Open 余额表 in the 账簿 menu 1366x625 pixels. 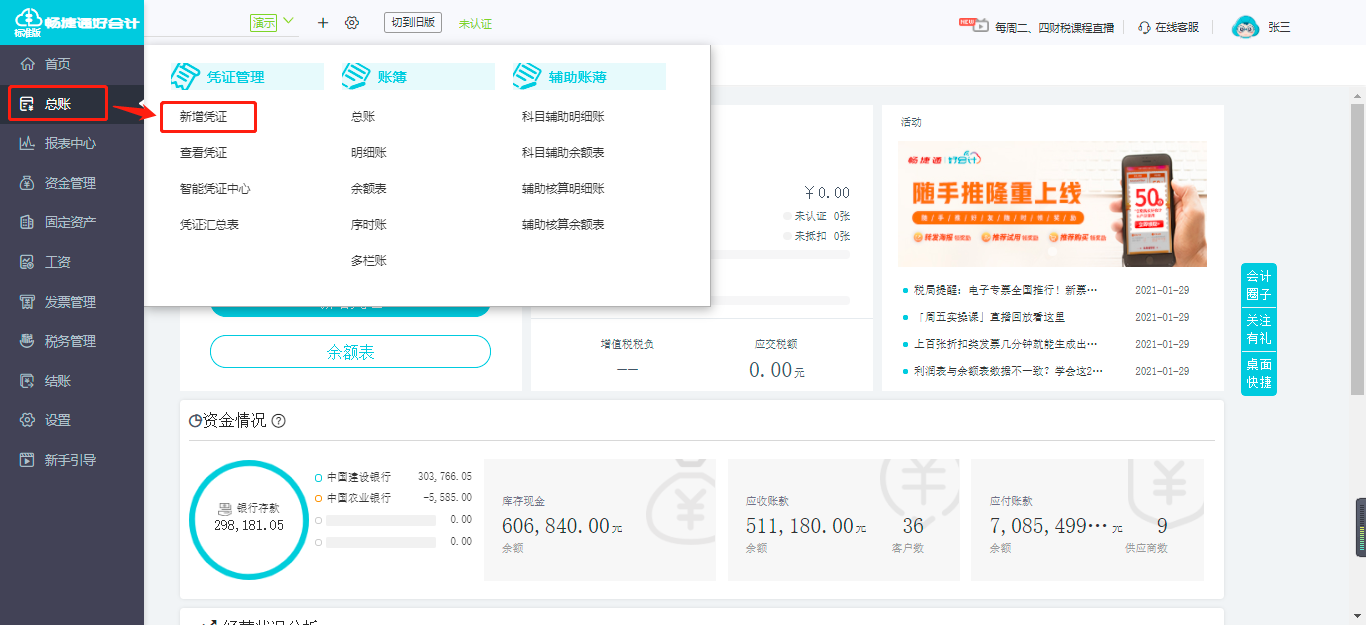click(x=369, y=189)
